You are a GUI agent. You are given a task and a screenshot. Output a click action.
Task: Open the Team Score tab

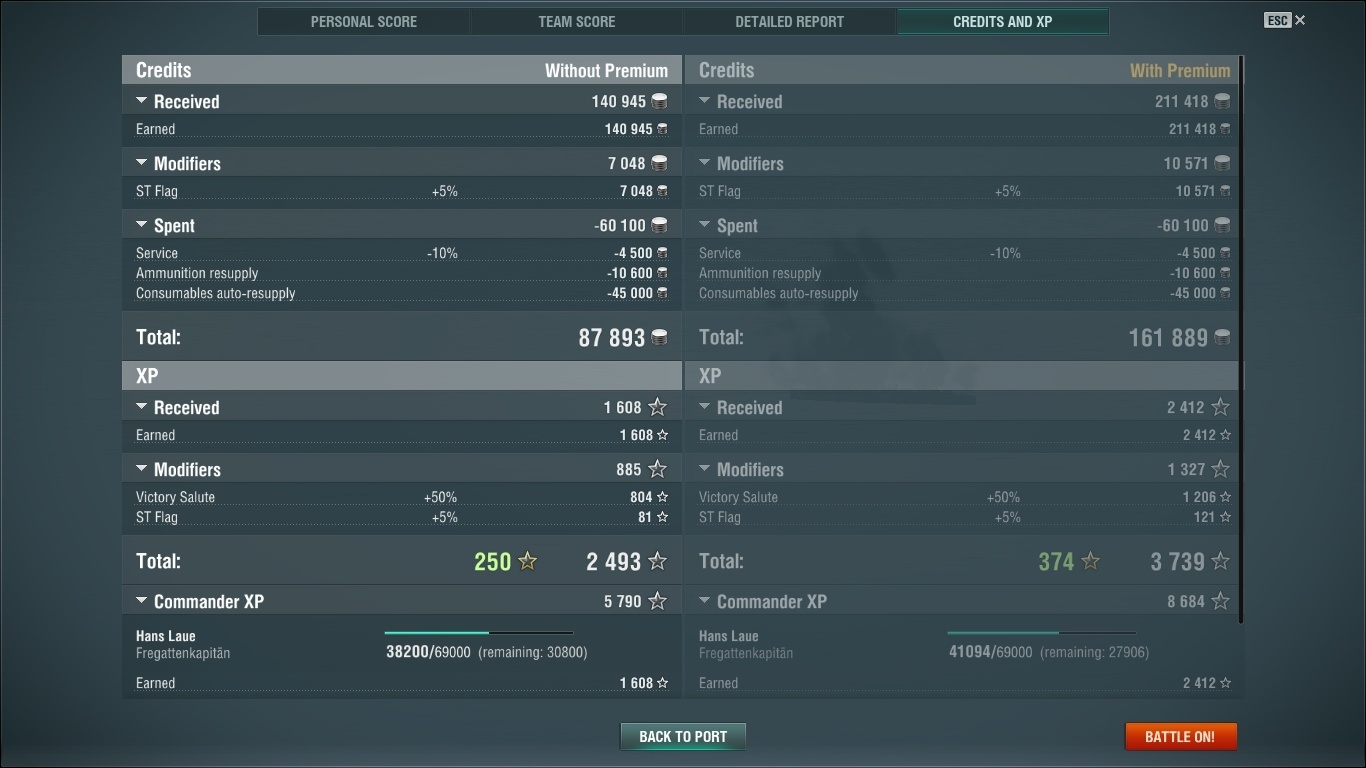pyautogui.click(x=577, y=22)
